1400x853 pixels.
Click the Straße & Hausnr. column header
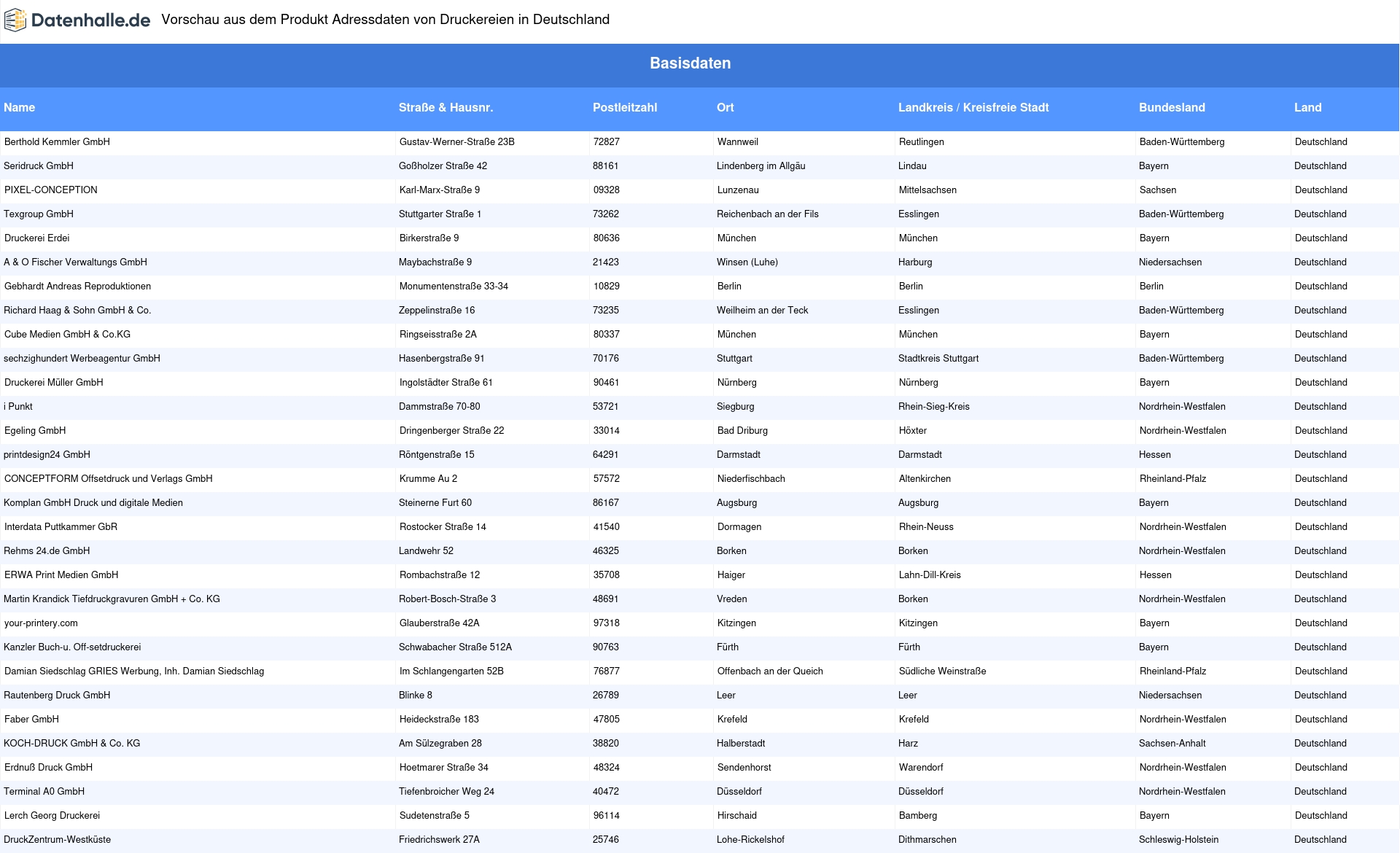click(446, 108)
